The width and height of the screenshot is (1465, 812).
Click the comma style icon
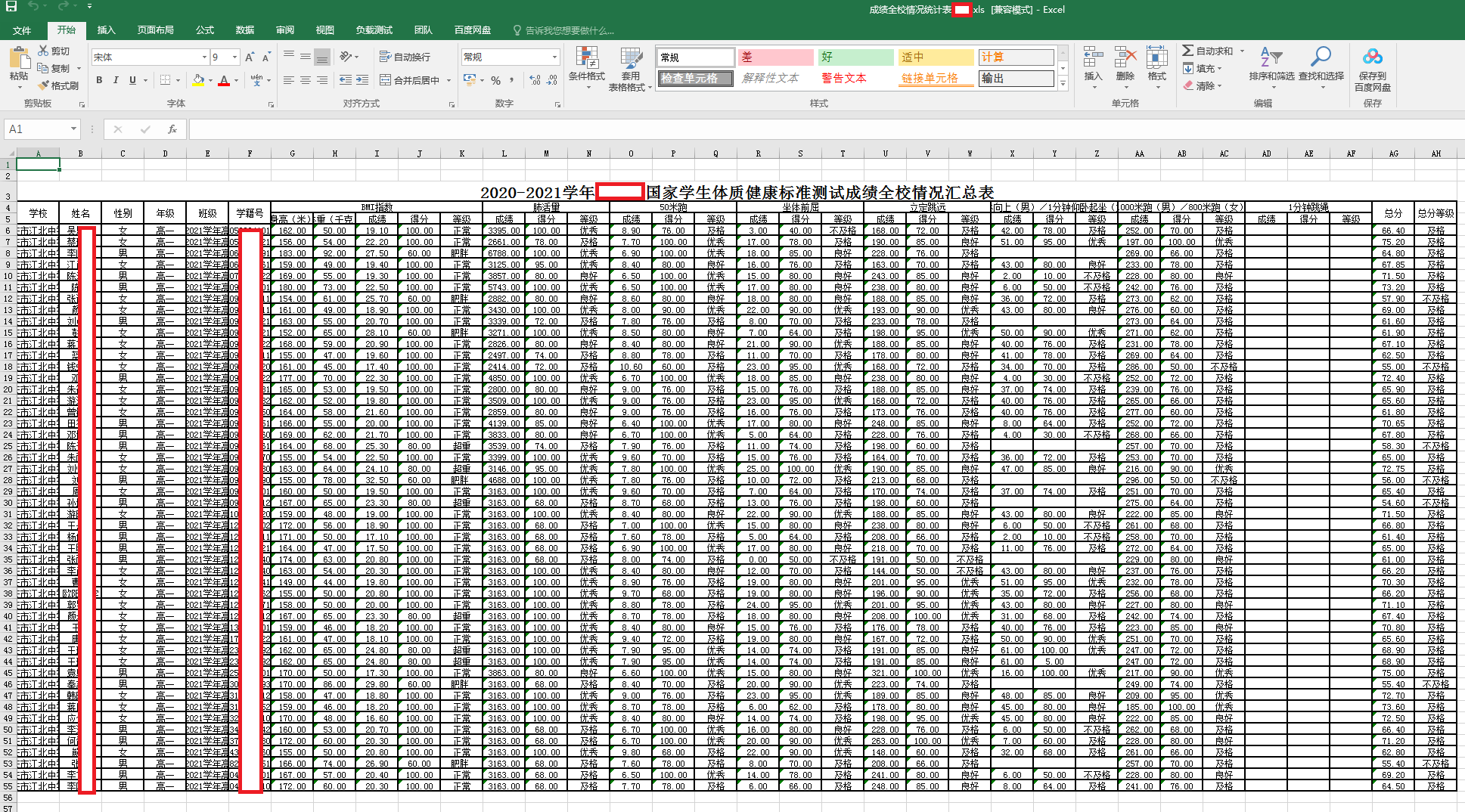click(x=512, y=80)
